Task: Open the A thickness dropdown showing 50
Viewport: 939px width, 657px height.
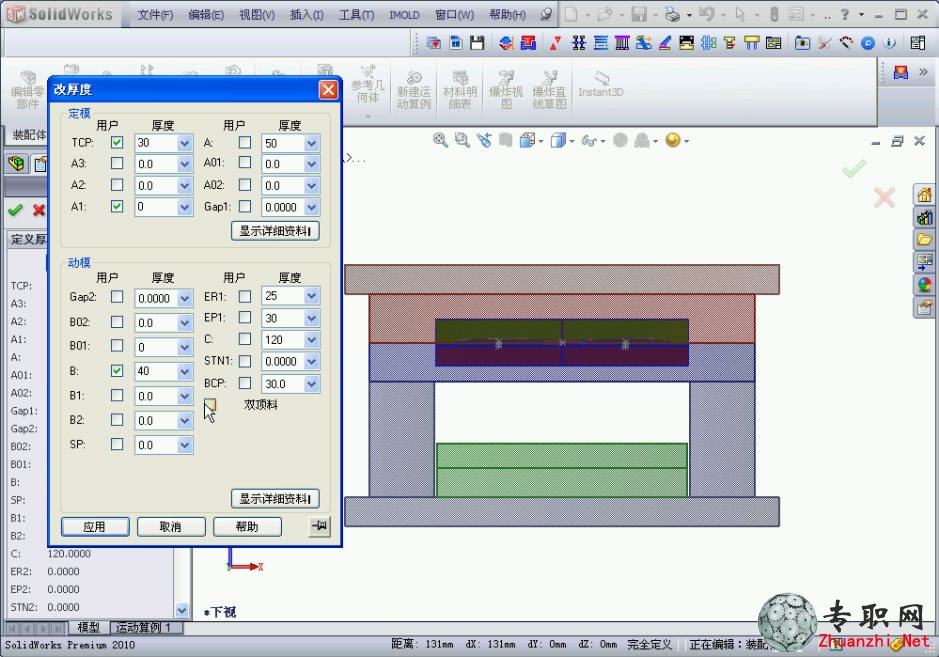Action: 311,143
